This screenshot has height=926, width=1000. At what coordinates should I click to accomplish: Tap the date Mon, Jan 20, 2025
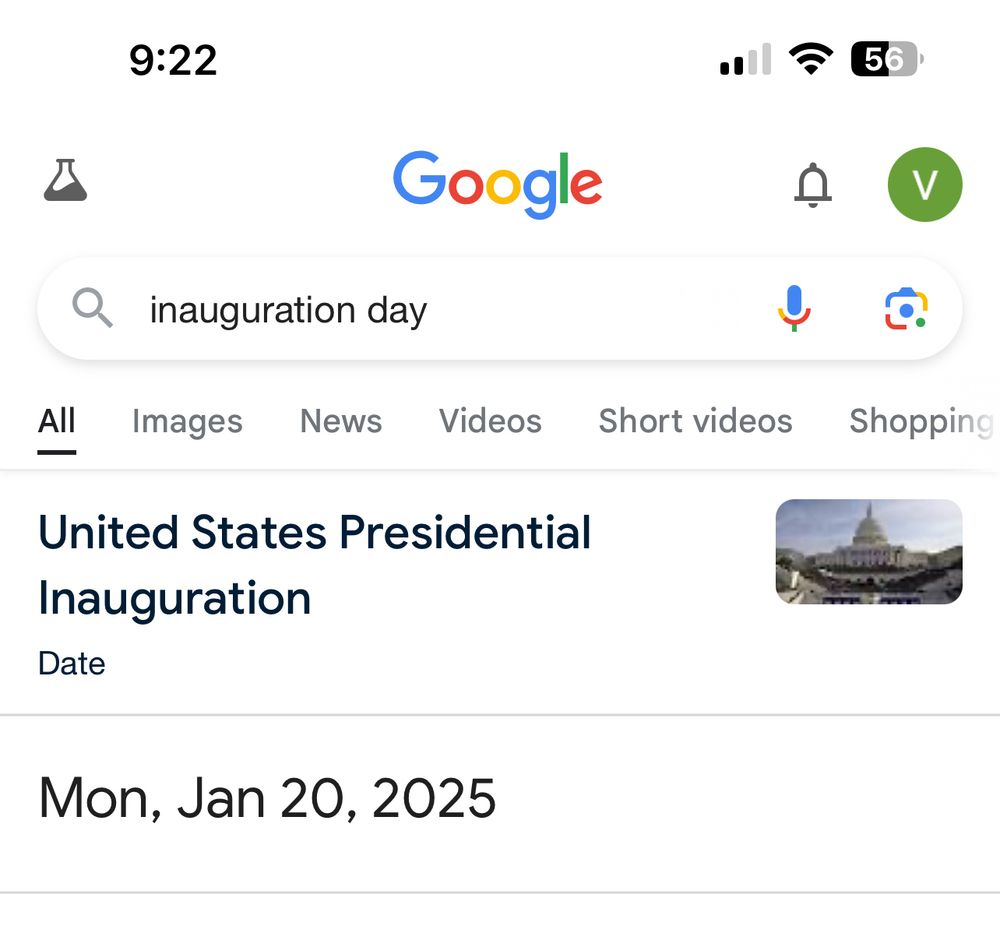coord(265,798)
